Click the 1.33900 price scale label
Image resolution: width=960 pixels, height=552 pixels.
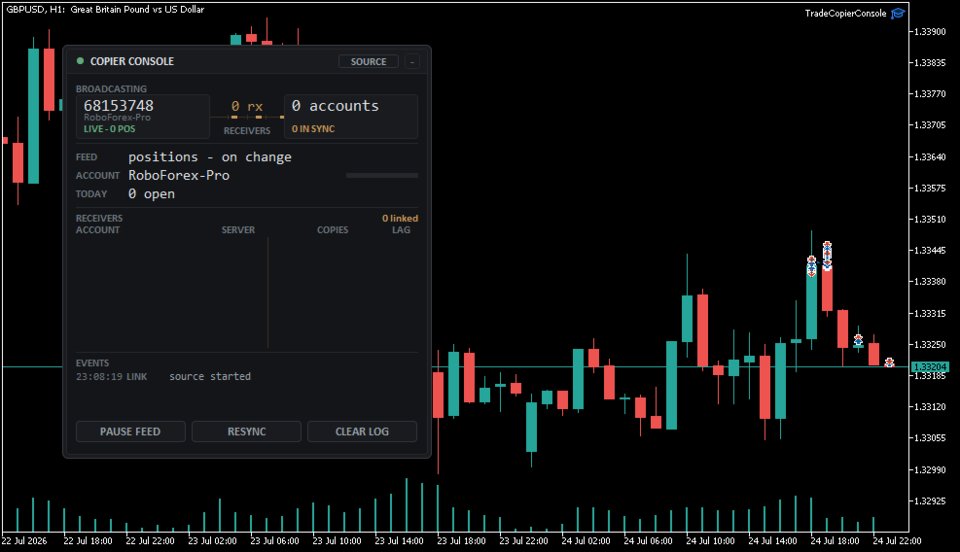pyautogui.click(x=929, y=32)
